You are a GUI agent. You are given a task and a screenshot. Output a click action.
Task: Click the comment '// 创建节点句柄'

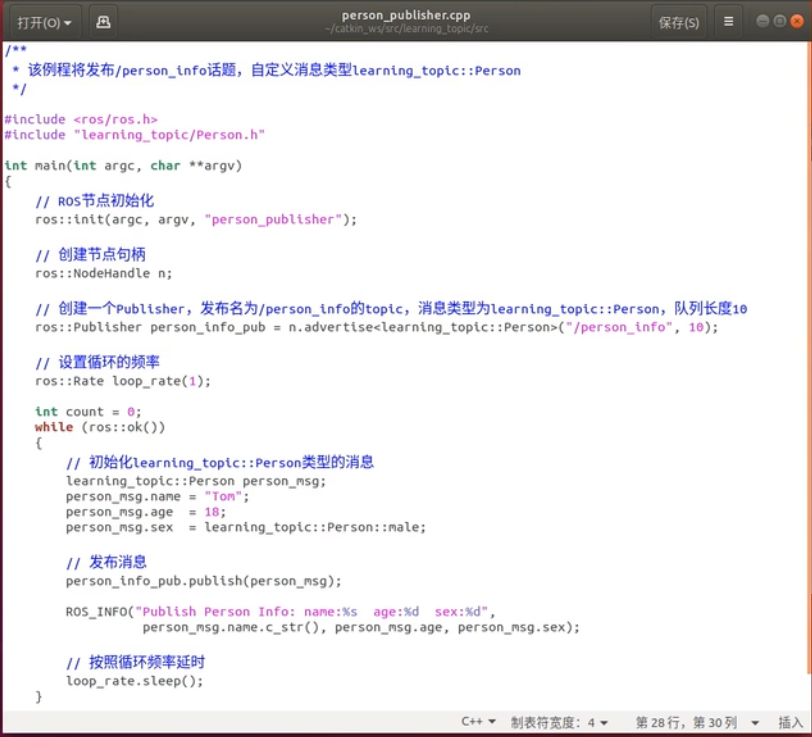pos(91,255)
